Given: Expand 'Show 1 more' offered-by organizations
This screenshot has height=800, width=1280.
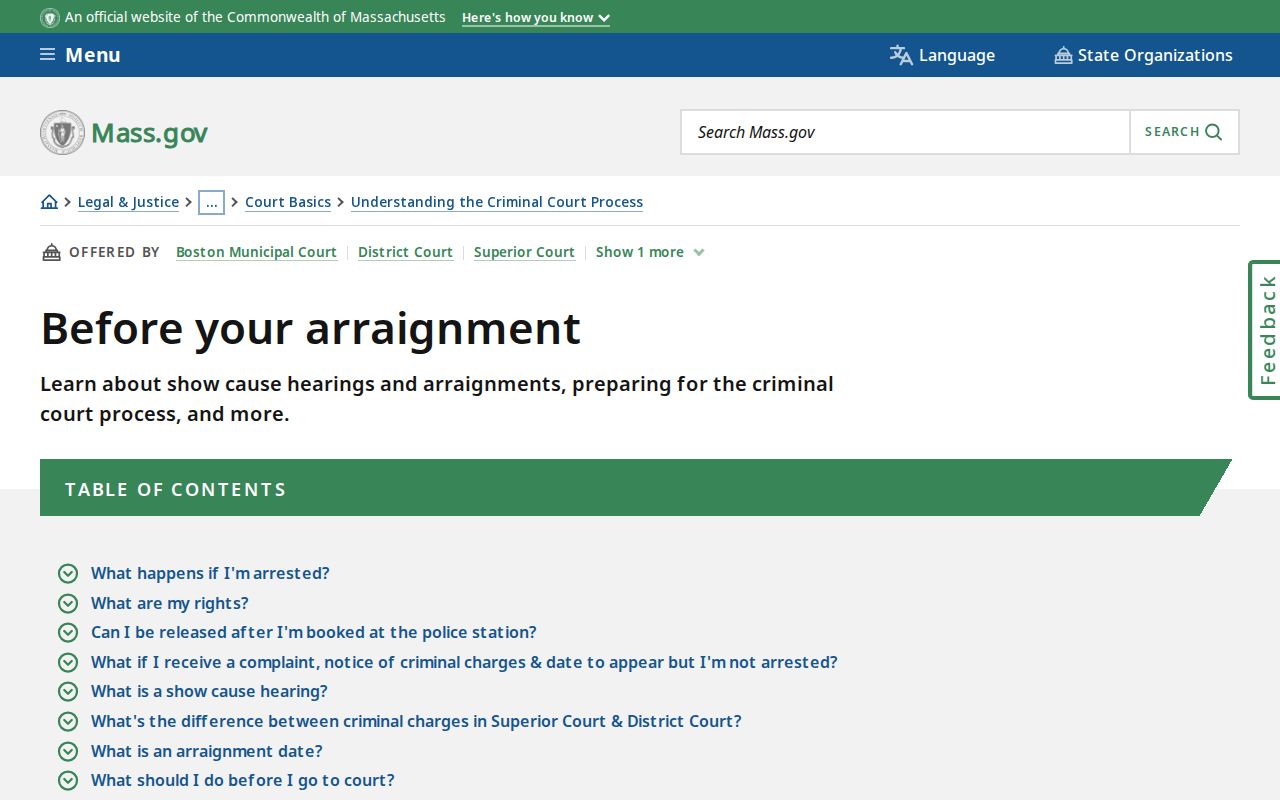Looking at the screenshot, I should tap(650, 252).
